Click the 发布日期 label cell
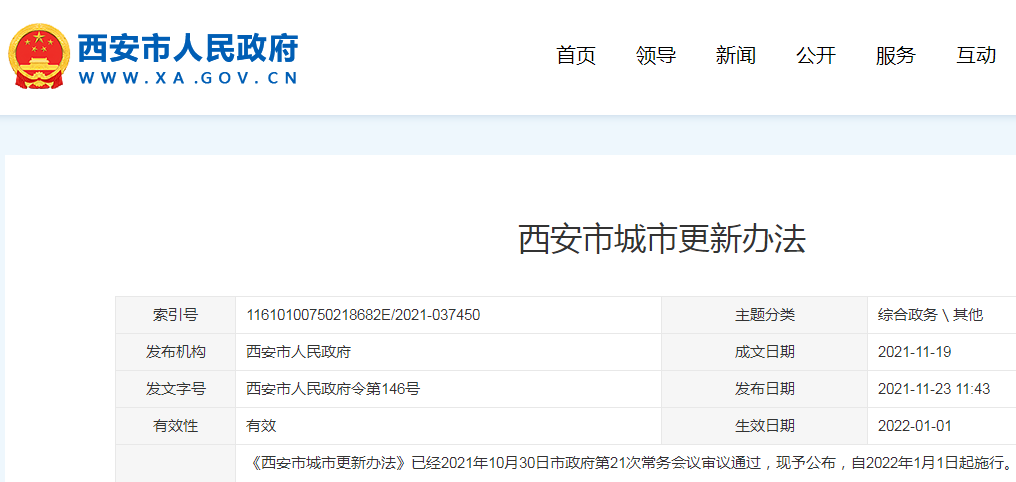Viewport: 1016px width, 482px height. coord(765,389)
